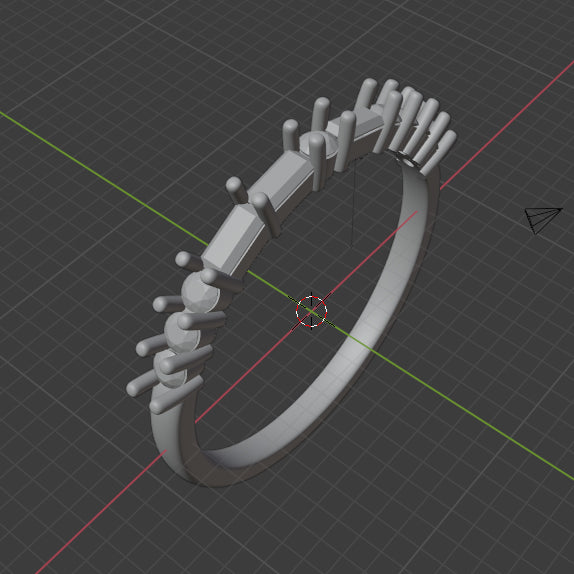Select the uppermost of three round gems

click(200, 292)
